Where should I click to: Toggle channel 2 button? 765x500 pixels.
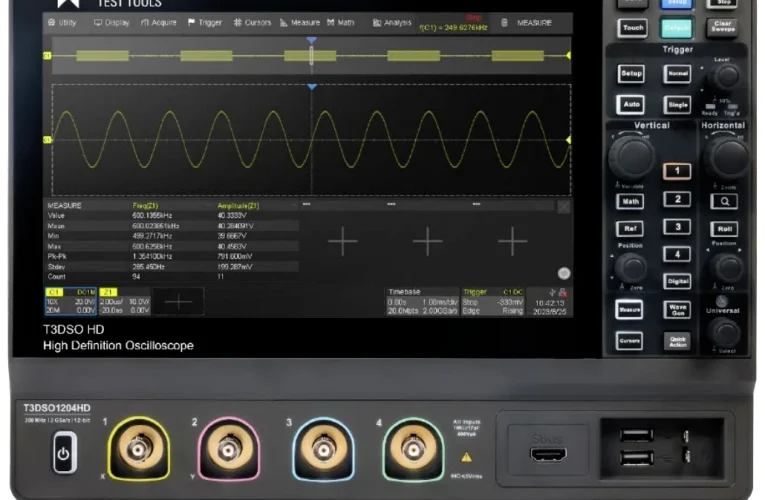(x=677, y=199)
